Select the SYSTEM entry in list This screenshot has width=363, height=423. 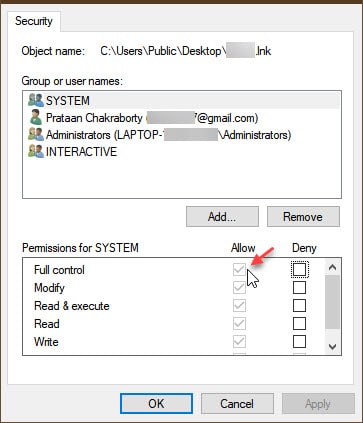(182, 100)
